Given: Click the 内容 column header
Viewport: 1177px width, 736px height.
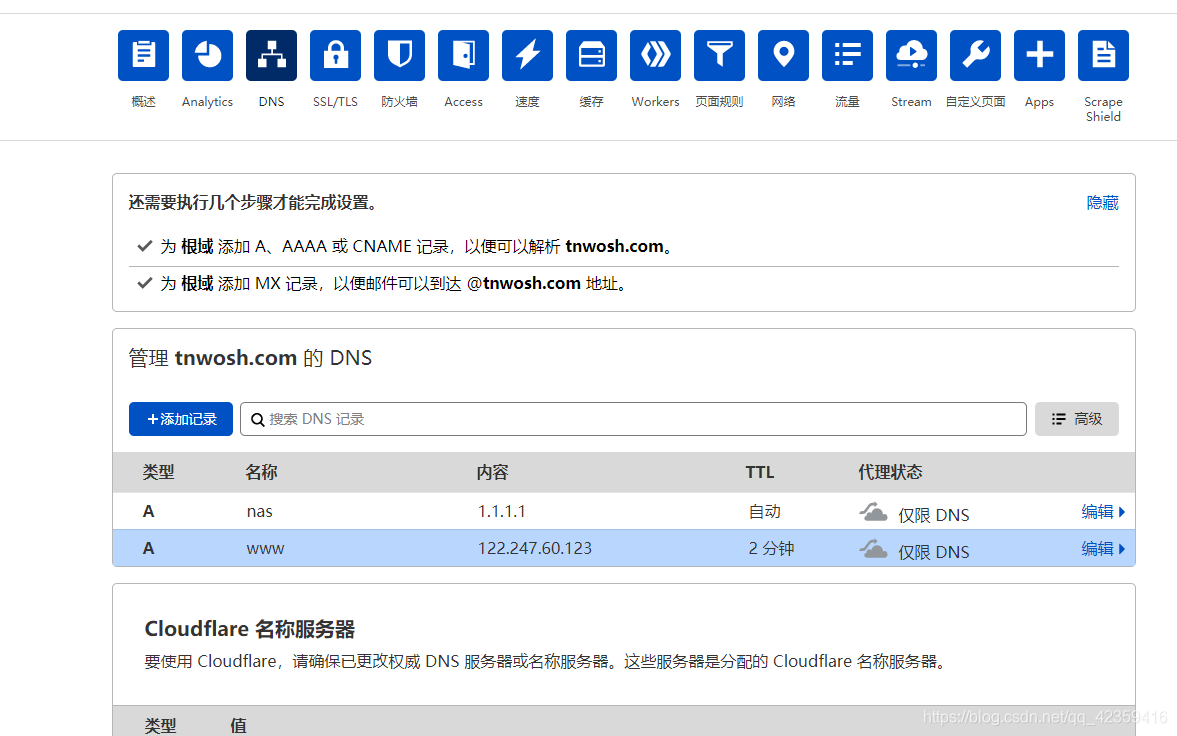Looking at the screenshot, I should tap(492, 472).
